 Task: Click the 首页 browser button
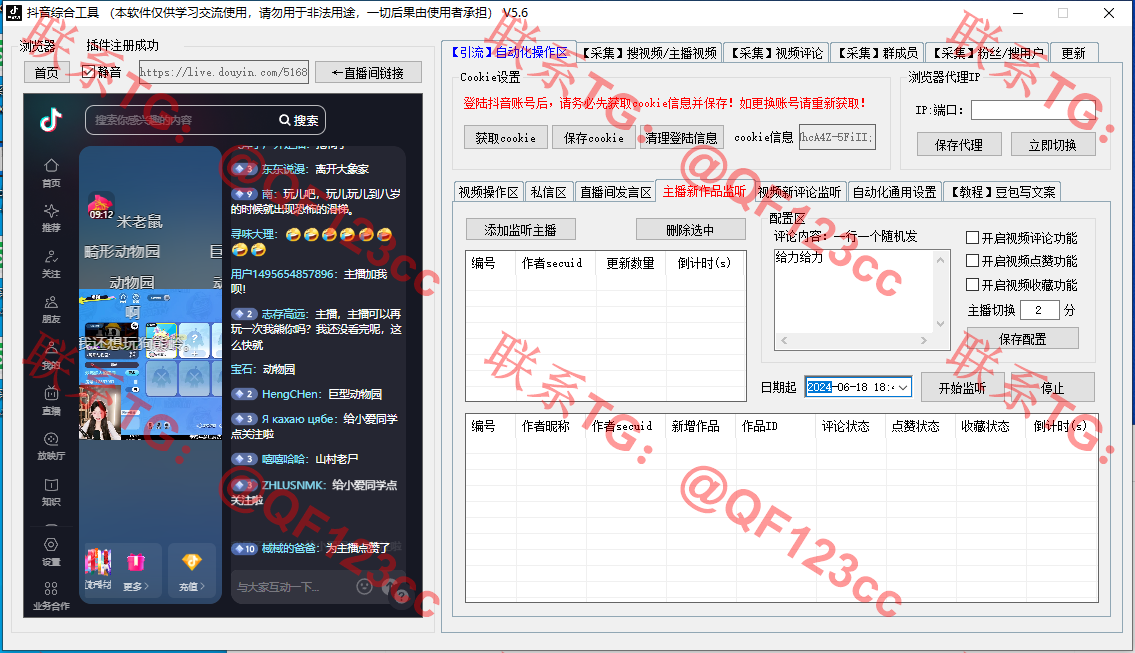tap(46, 72)
